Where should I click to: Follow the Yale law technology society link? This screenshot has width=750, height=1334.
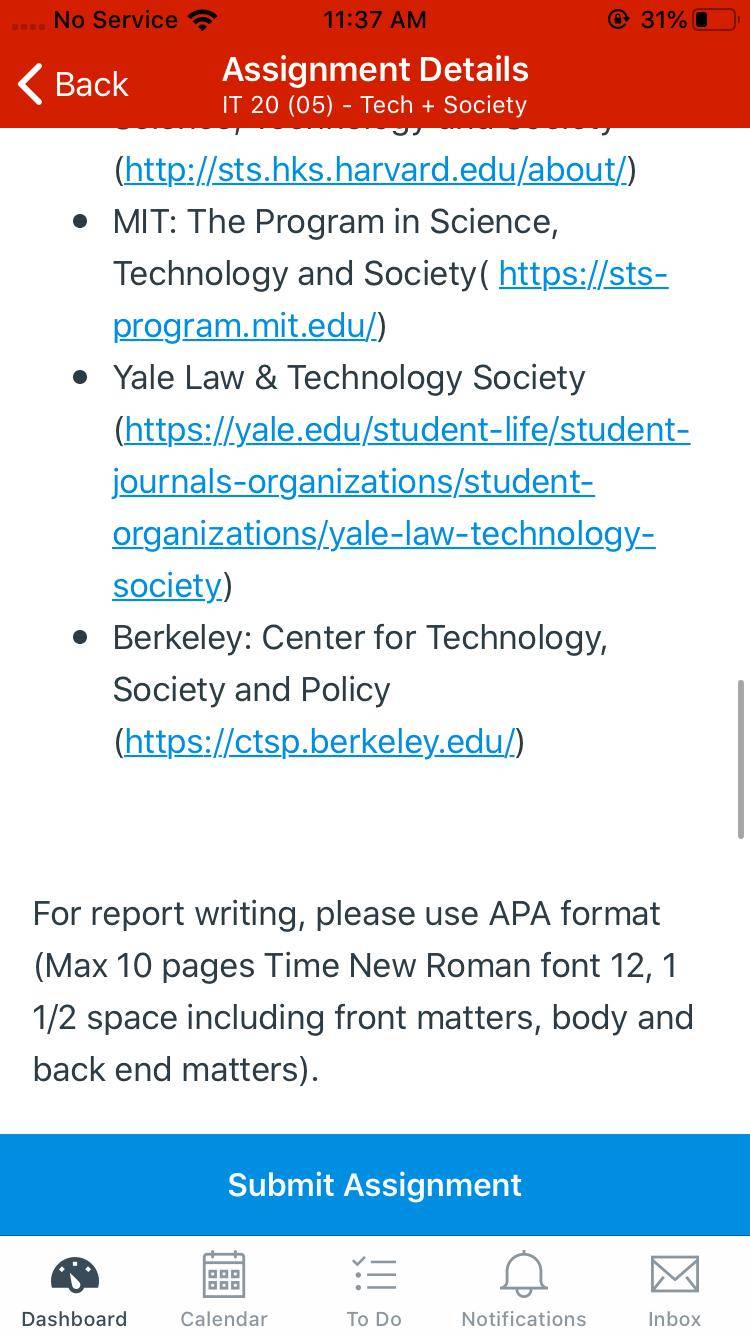coord(401,507)
